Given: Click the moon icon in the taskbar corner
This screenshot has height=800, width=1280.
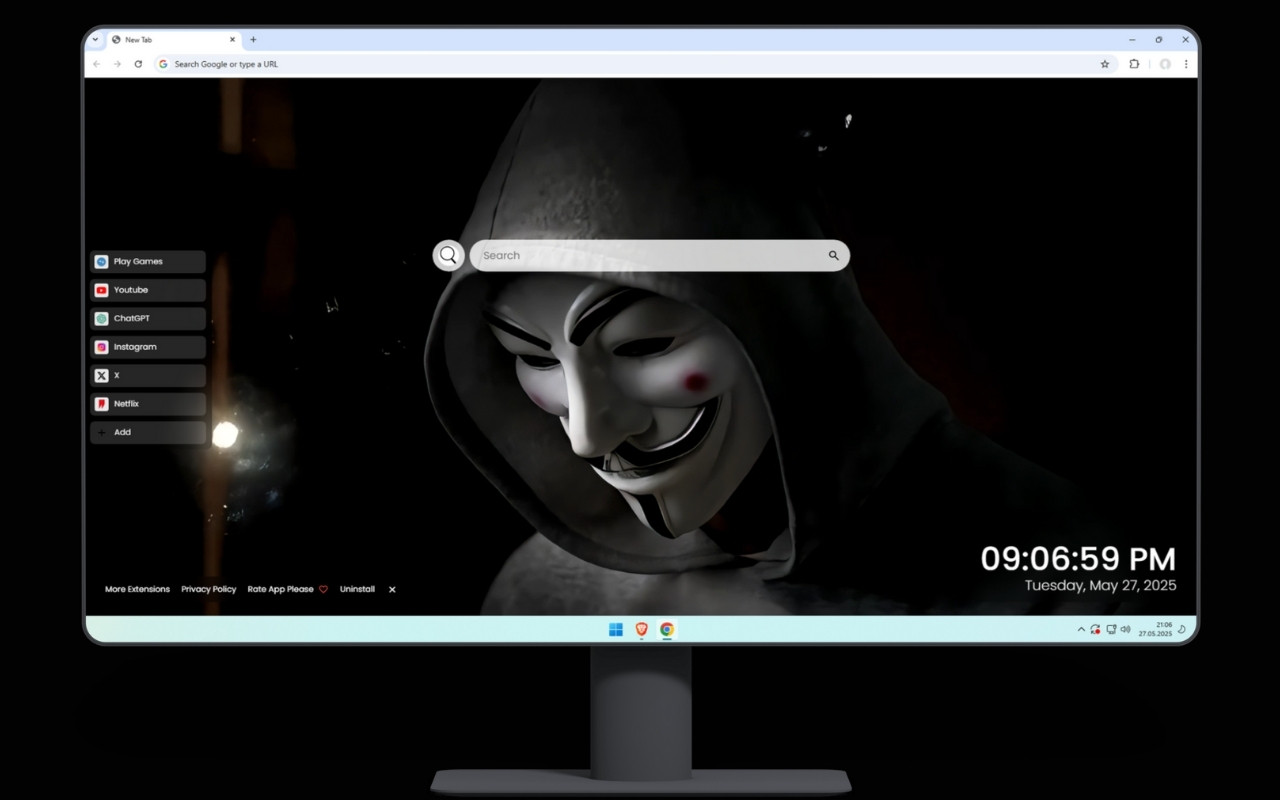Looking at the screenshot, I should (1182, 629).
